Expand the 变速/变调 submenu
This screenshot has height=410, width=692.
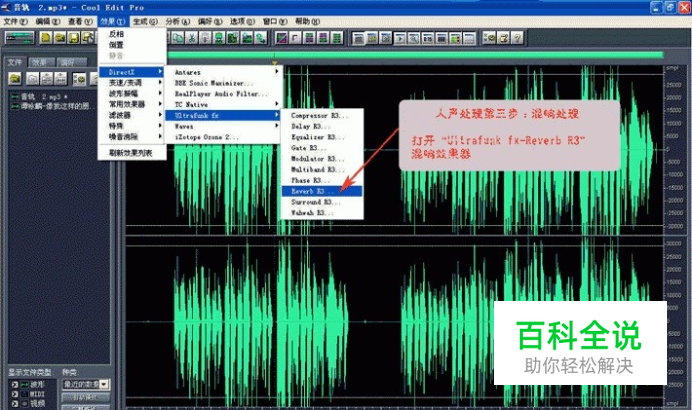132,83
